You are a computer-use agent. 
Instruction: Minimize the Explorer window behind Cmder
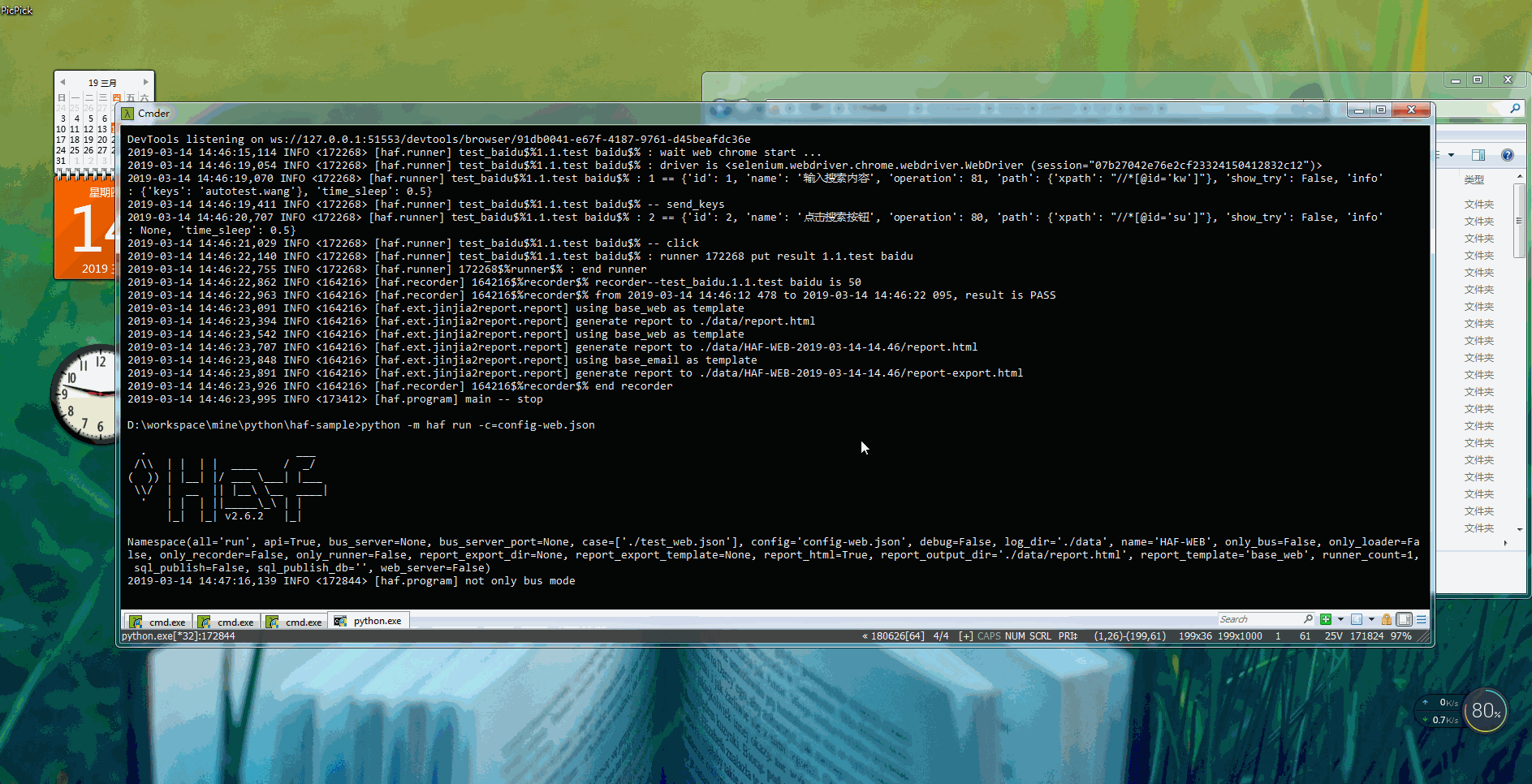pos(1456,80)
